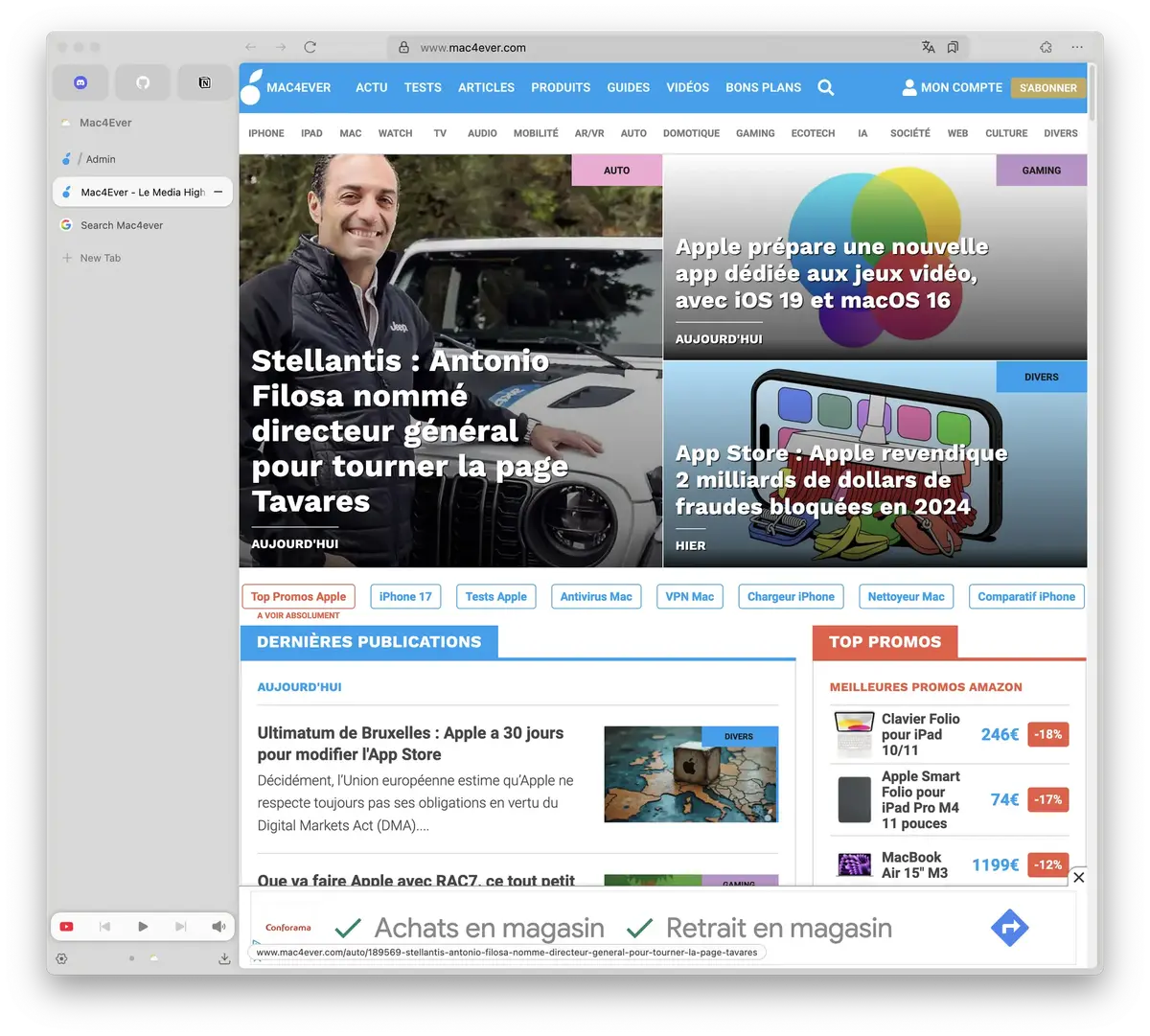Mute audio with the speaker icon
Image resolution: width=1150 pixels, height=1036 pixels.
tap(218, 927)
